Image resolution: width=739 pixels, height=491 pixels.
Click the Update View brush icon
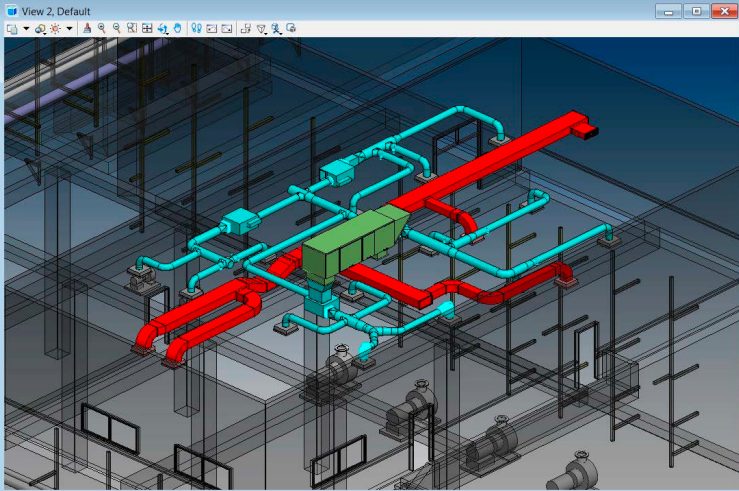click(x=87, y=28)
